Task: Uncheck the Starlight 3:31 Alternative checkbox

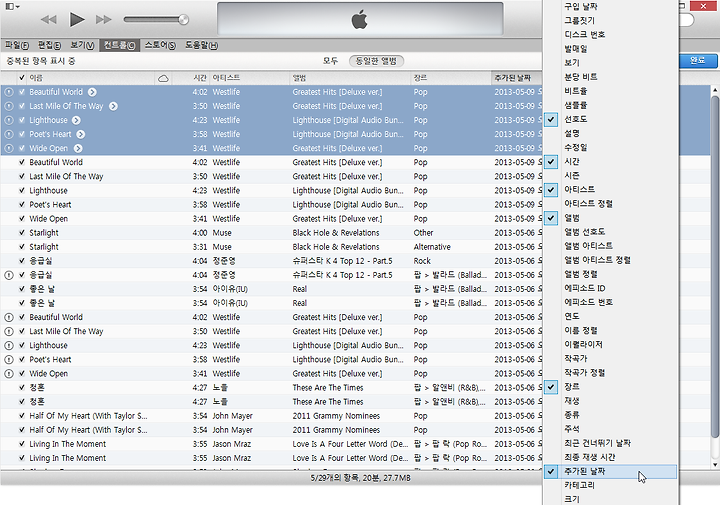Action: coord(22,247)
